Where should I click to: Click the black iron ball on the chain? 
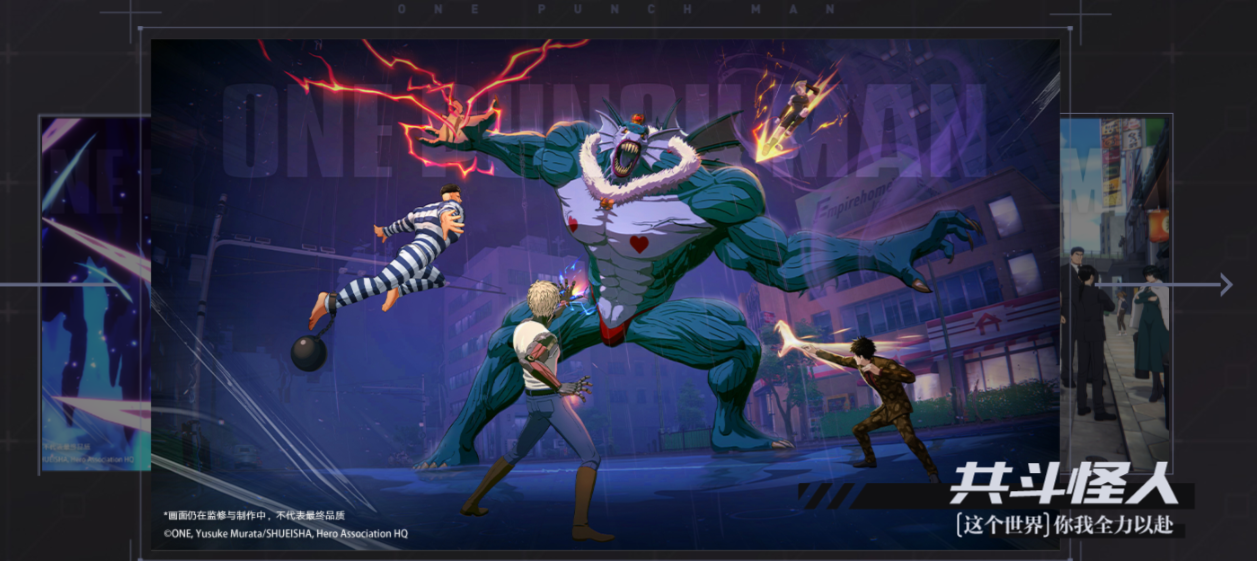tap(308, 352)
